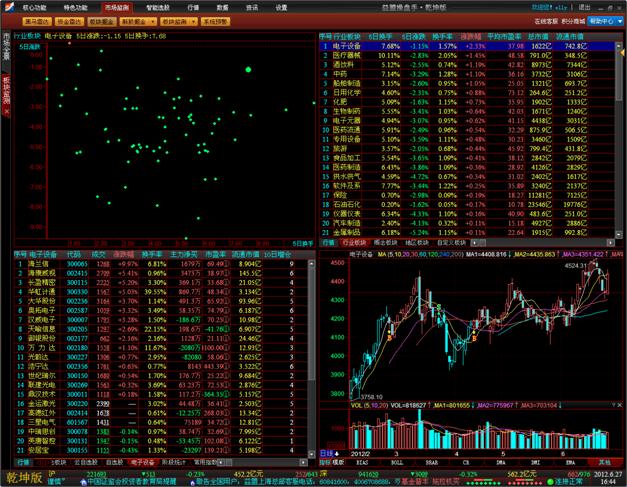Select the 生物制药 sector row
The image size is (627, 487).
(x=467, y=111)
